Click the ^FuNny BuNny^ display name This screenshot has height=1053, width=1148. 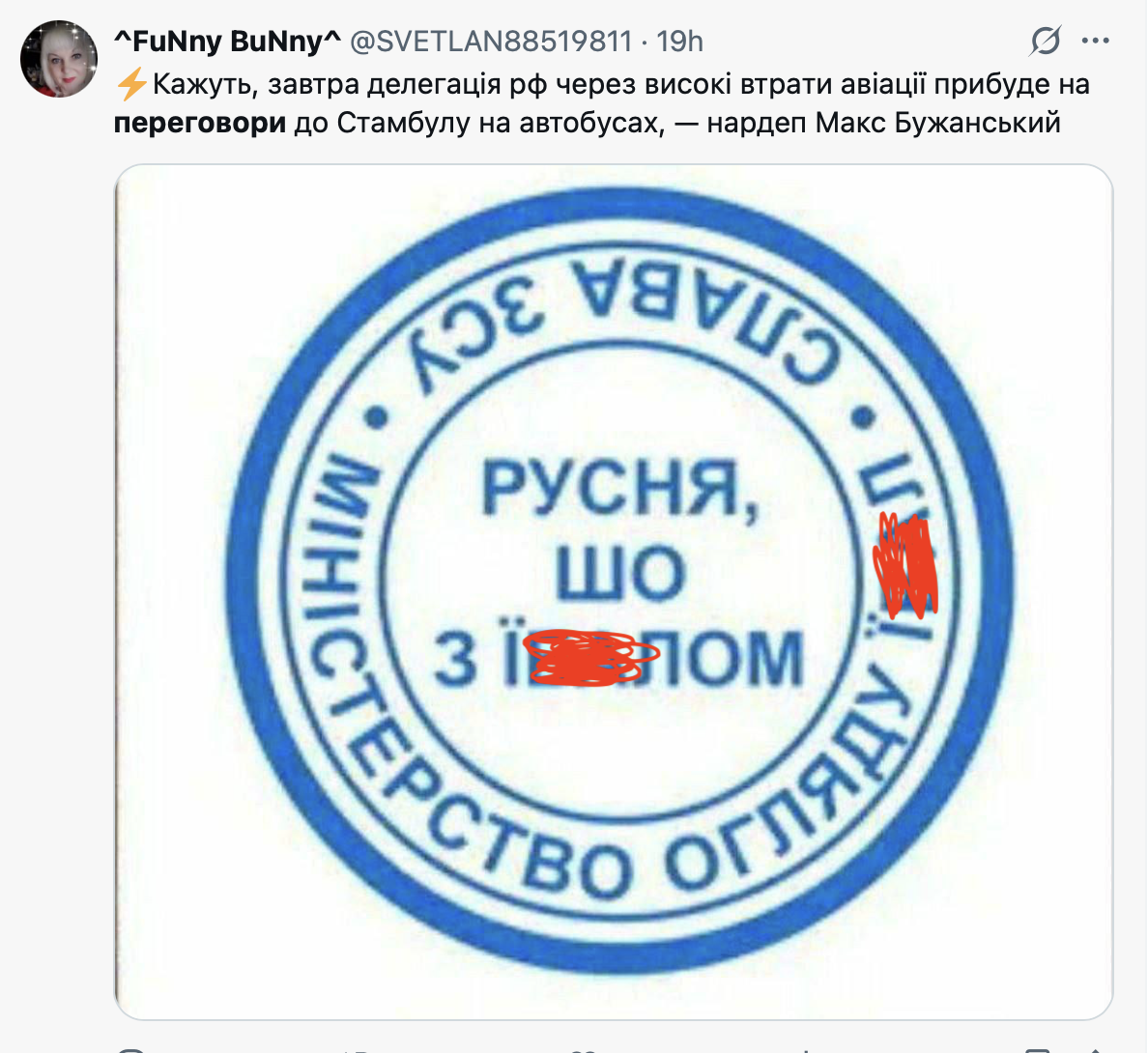227,42
